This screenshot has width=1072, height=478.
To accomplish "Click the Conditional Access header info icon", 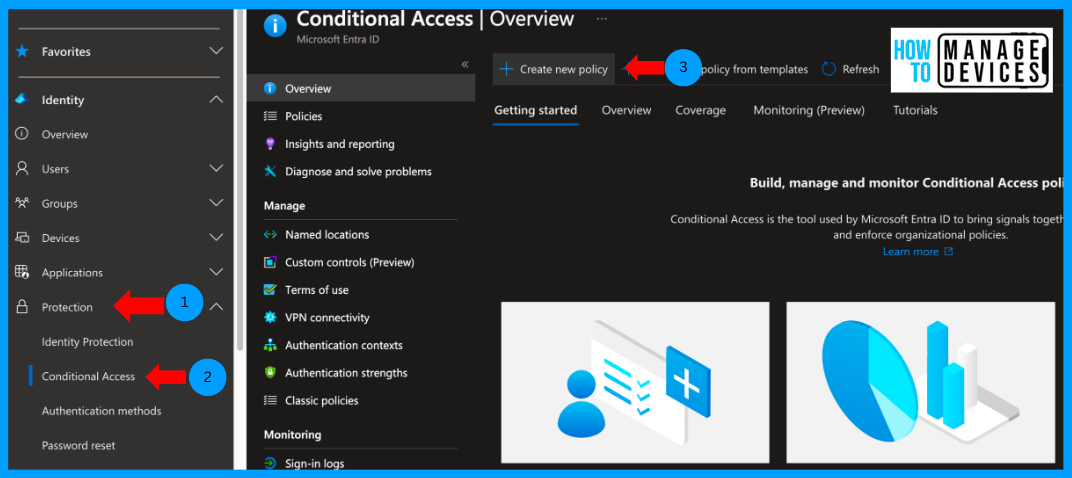I will coord(275,25).
